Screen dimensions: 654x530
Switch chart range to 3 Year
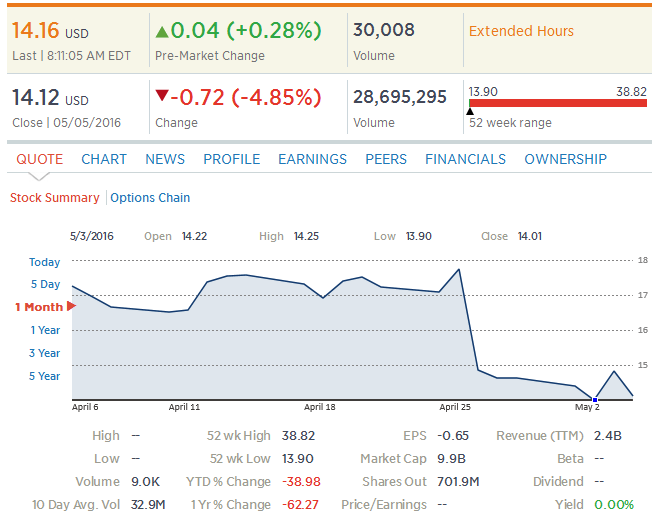point(44,353)
